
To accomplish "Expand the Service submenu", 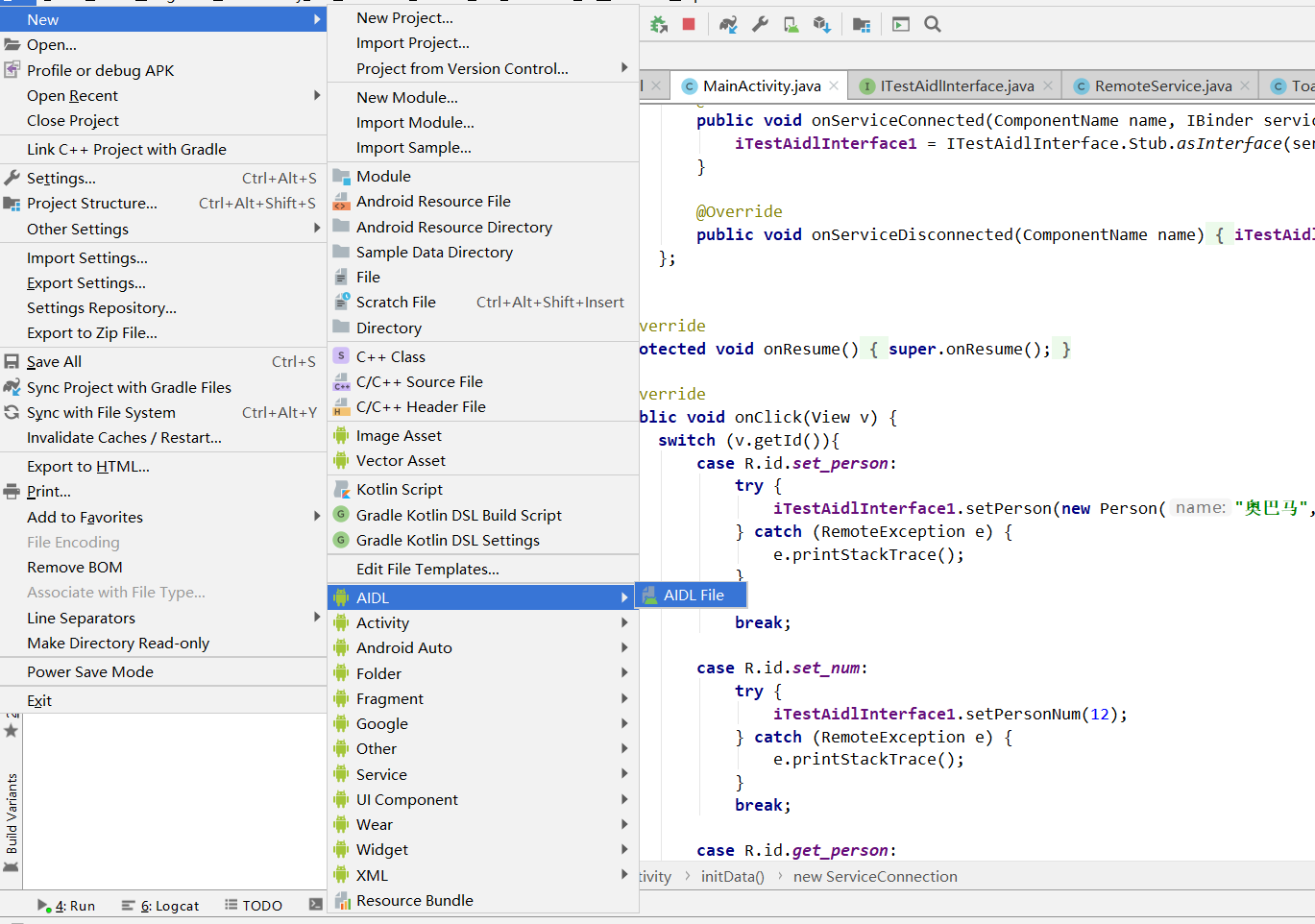I will [483, 774].
